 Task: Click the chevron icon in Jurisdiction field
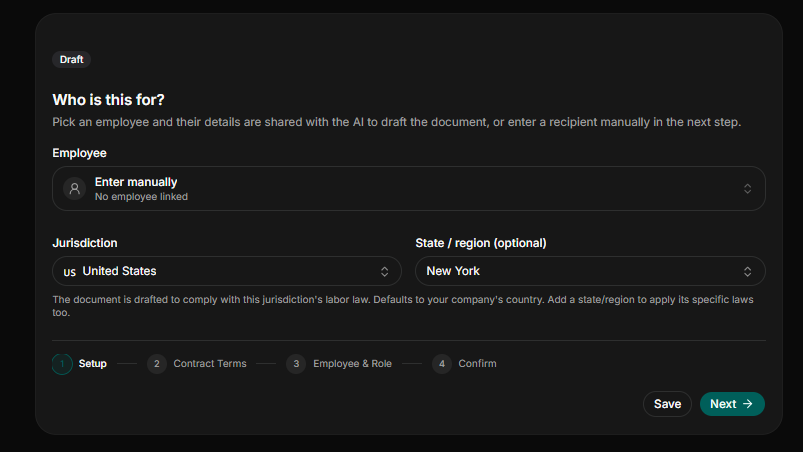[x=384, y=271]
